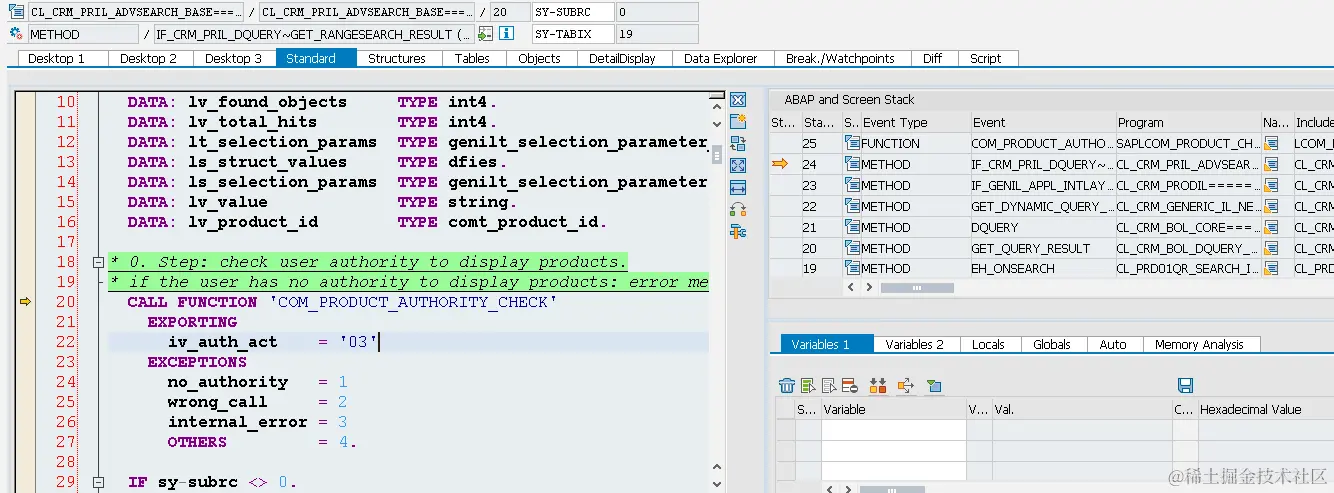Image resolution: width=1334 pixels, height=493 pixels.
Task: Click the program icon in front of CL_CRM_PRIL_ADVSEARCH_BASE
Action: (x=16, y=12)
